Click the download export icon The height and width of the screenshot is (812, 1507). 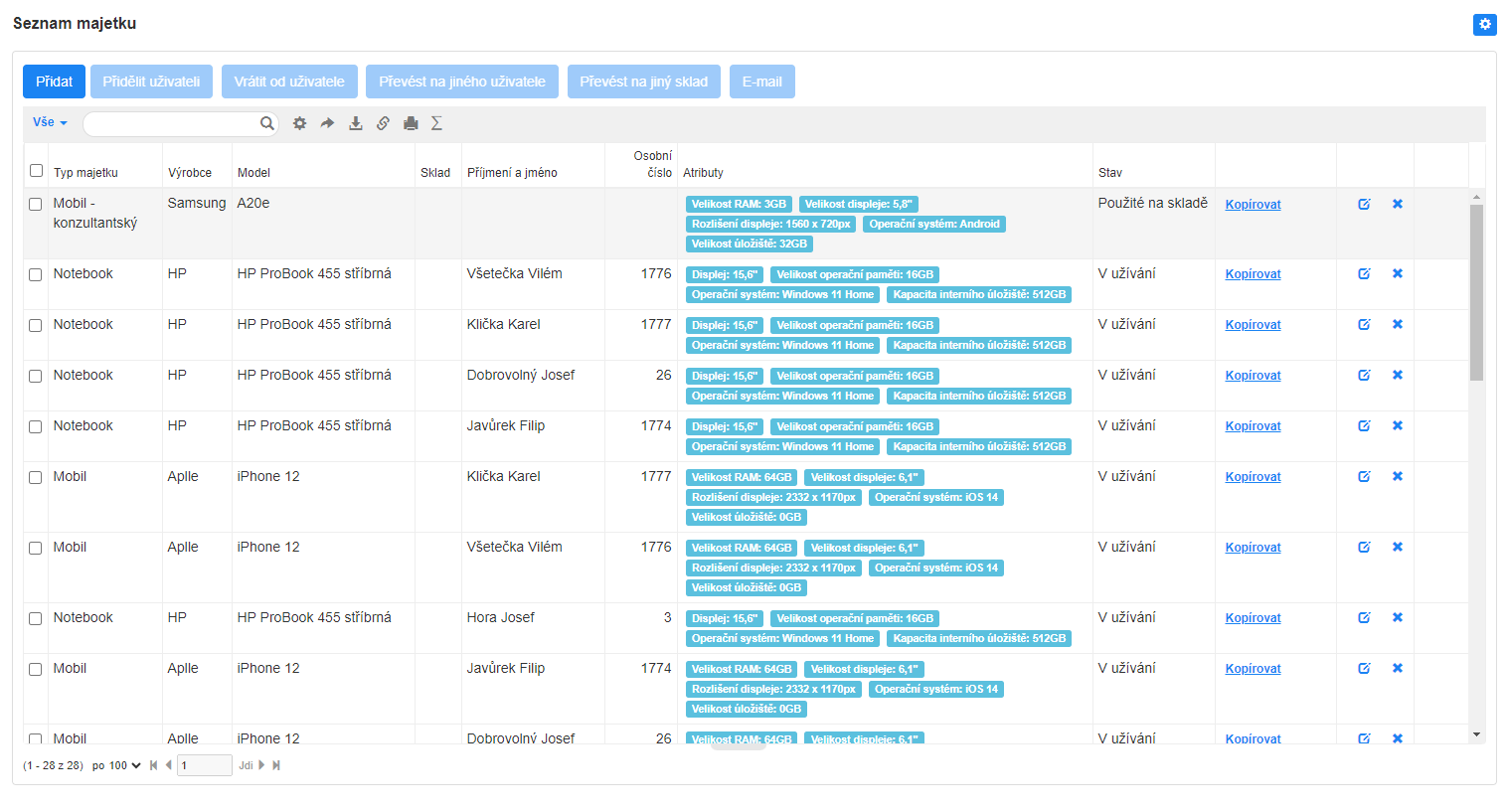(355, 123)
